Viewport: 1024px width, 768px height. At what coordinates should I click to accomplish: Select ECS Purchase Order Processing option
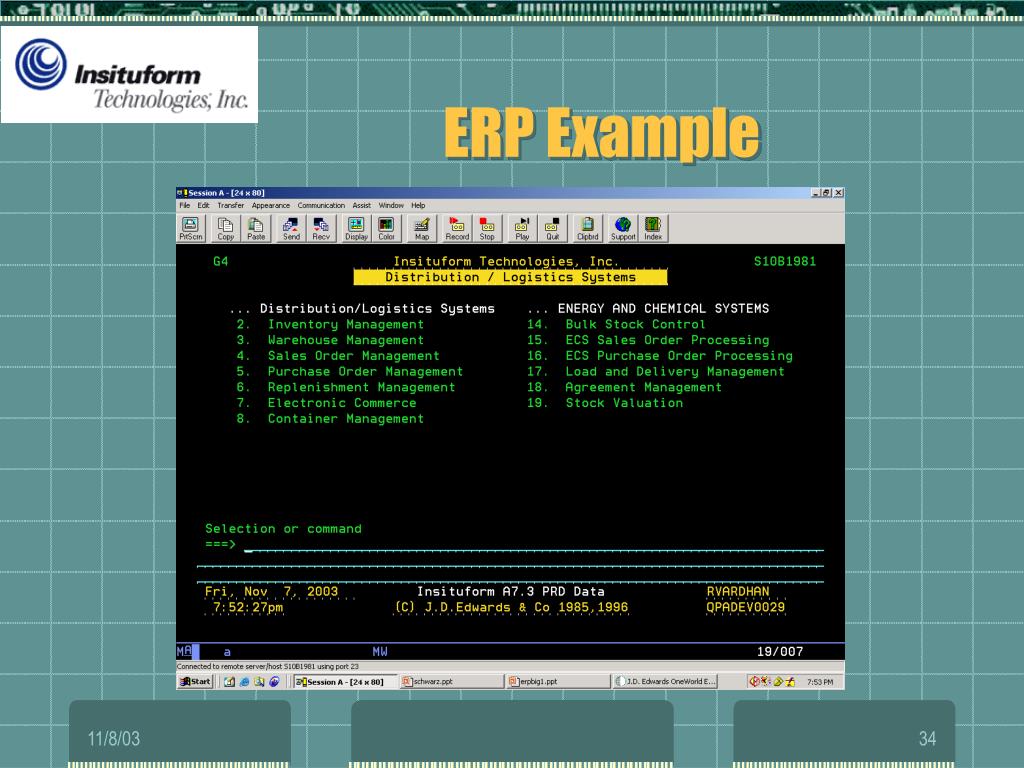tap(679, 356)
